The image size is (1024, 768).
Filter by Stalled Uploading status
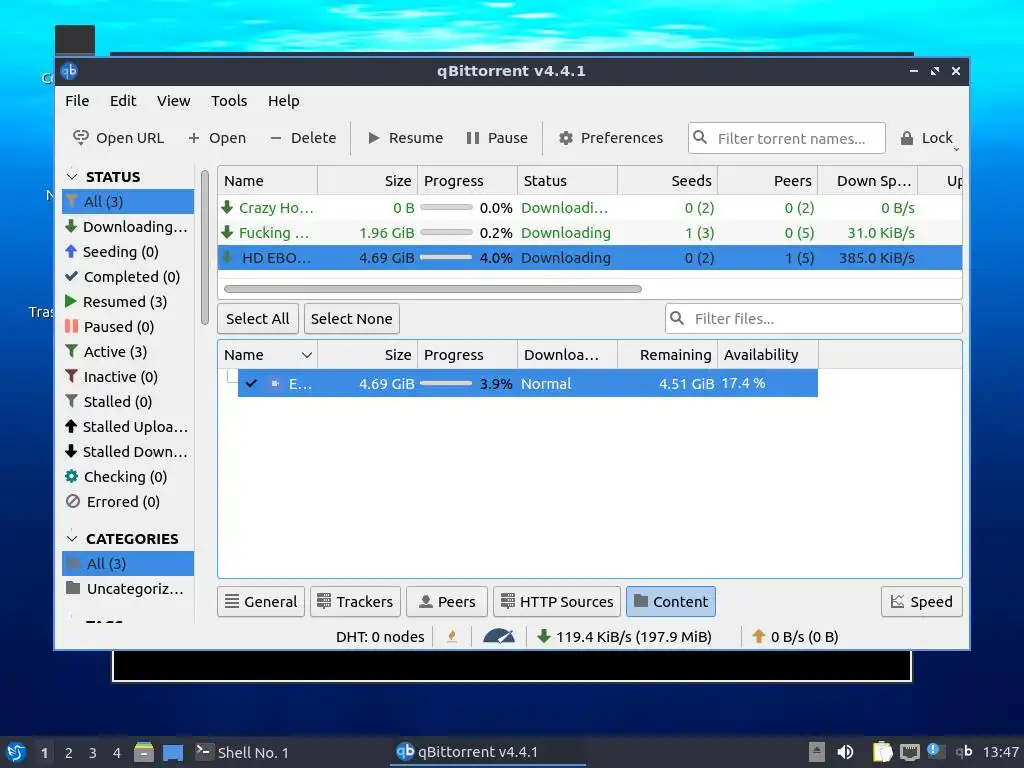128,427
